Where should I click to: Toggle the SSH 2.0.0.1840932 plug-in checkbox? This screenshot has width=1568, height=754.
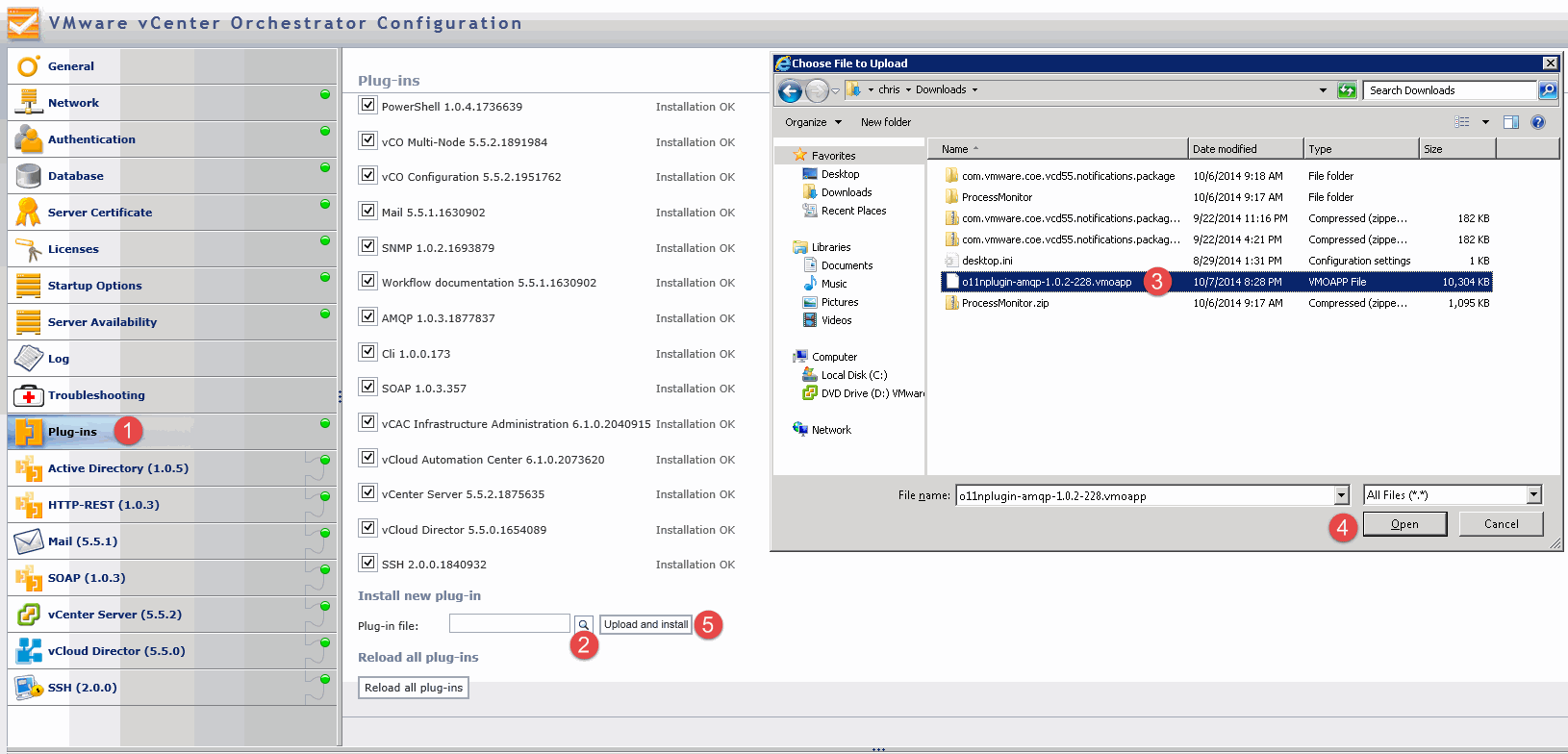367,563
